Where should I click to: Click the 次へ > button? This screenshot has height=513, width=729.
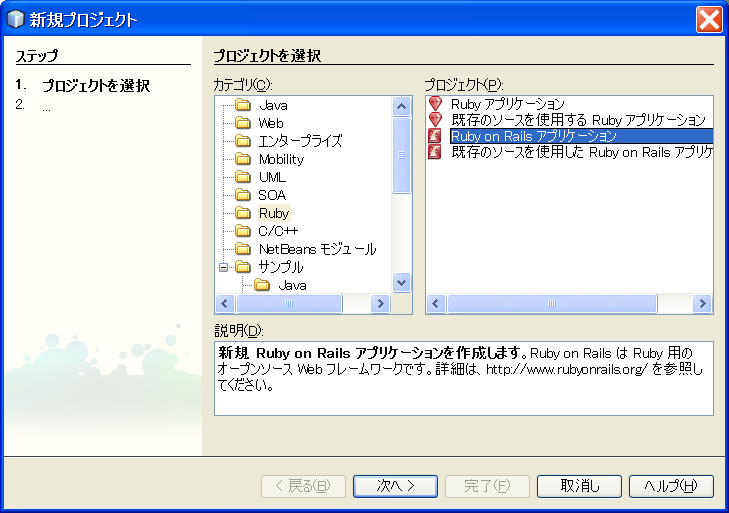(x=395, y=486)
